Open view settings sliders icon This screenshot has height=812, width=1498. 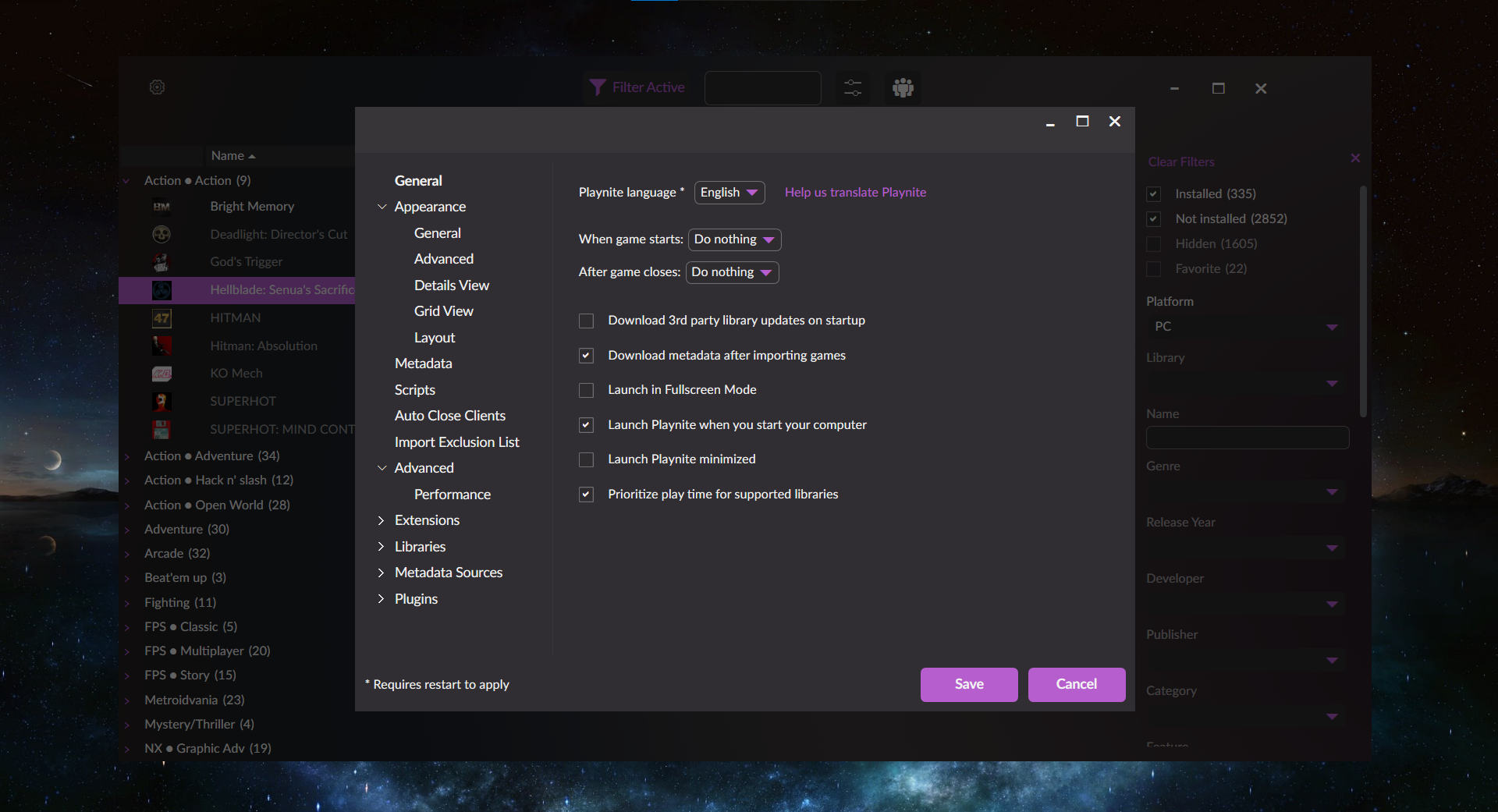tap(853, 88)
